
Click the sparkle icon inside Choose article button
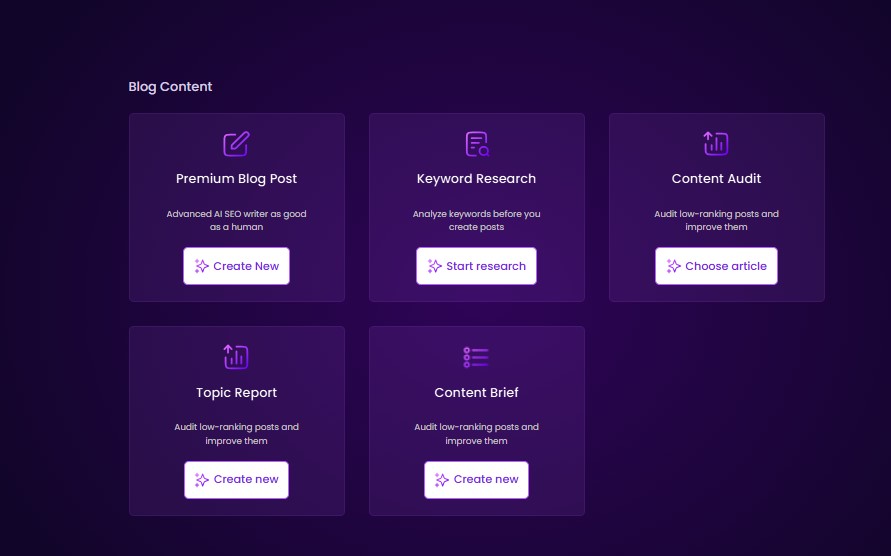tap(674, 266)
